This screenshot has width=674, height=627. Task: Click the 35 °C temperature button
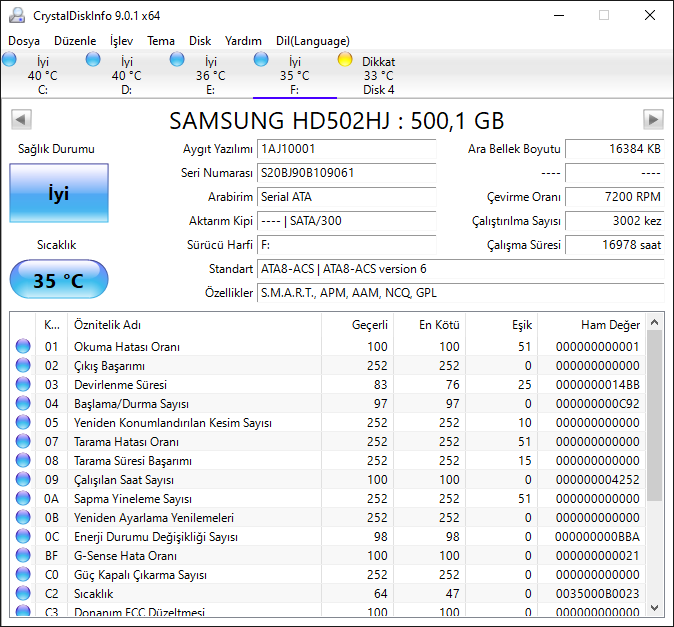59,279
